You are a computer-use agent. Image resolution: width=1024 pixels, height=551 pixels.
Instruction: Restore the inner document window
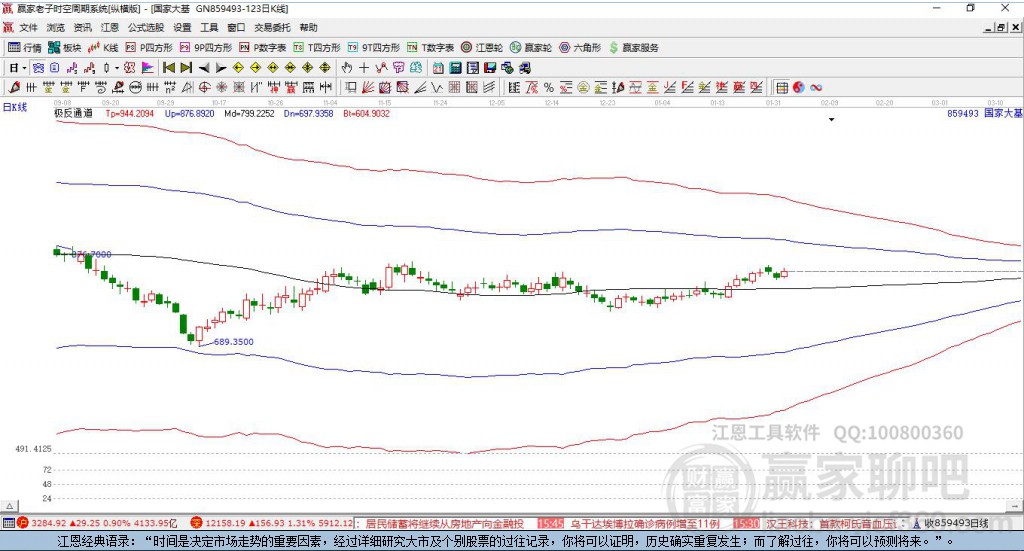1001,27
